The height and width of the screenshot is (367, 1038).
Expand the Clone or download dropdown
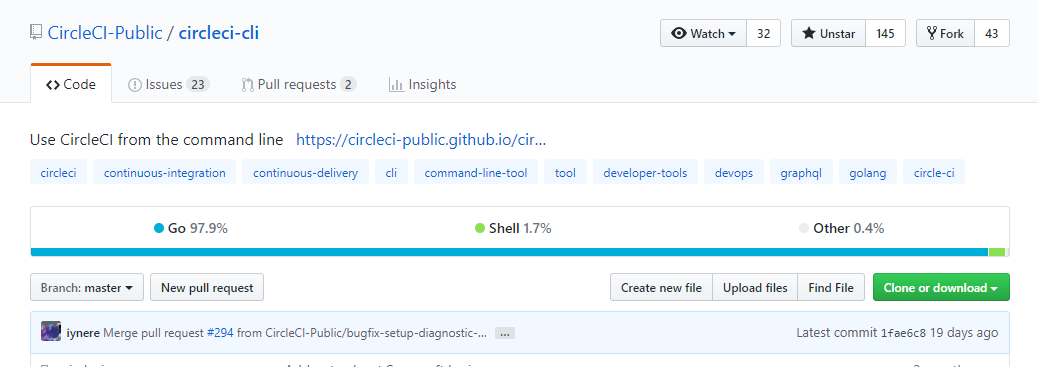(x=941, y=288)
